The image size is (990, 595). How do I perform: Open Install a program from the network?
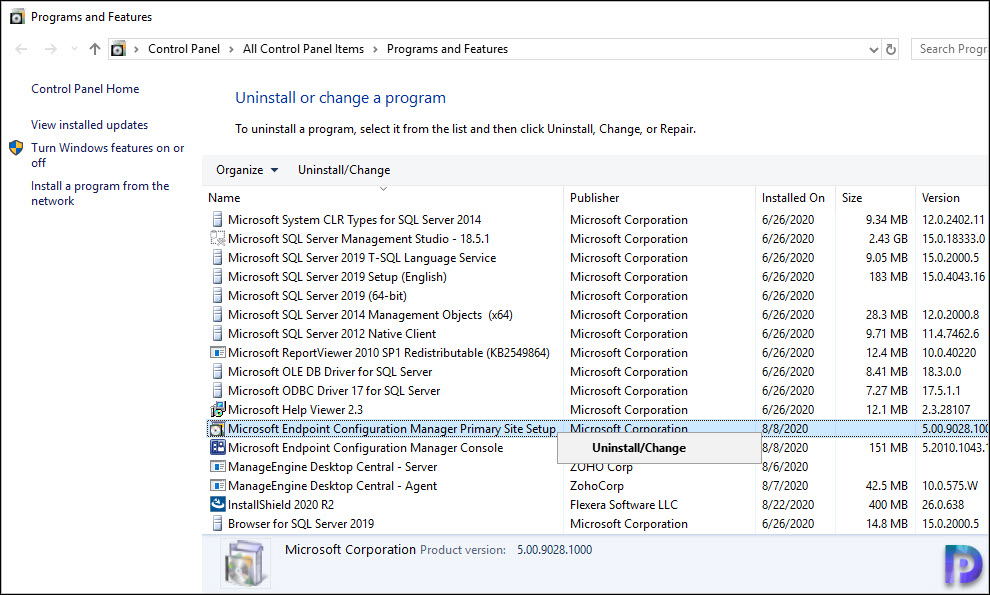tap(100, 193)
